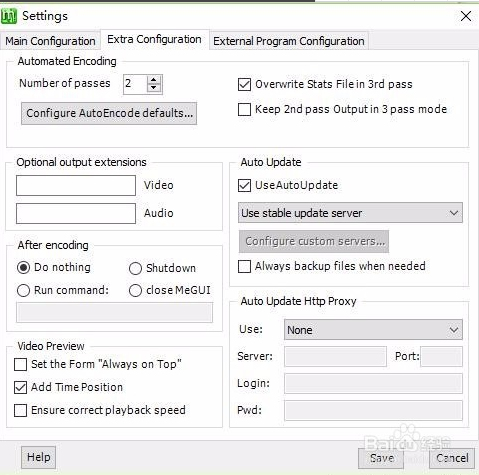Select Run command radio option
Image resolution: width=479 pixels, height=475 pixels.
click(23, 290)
